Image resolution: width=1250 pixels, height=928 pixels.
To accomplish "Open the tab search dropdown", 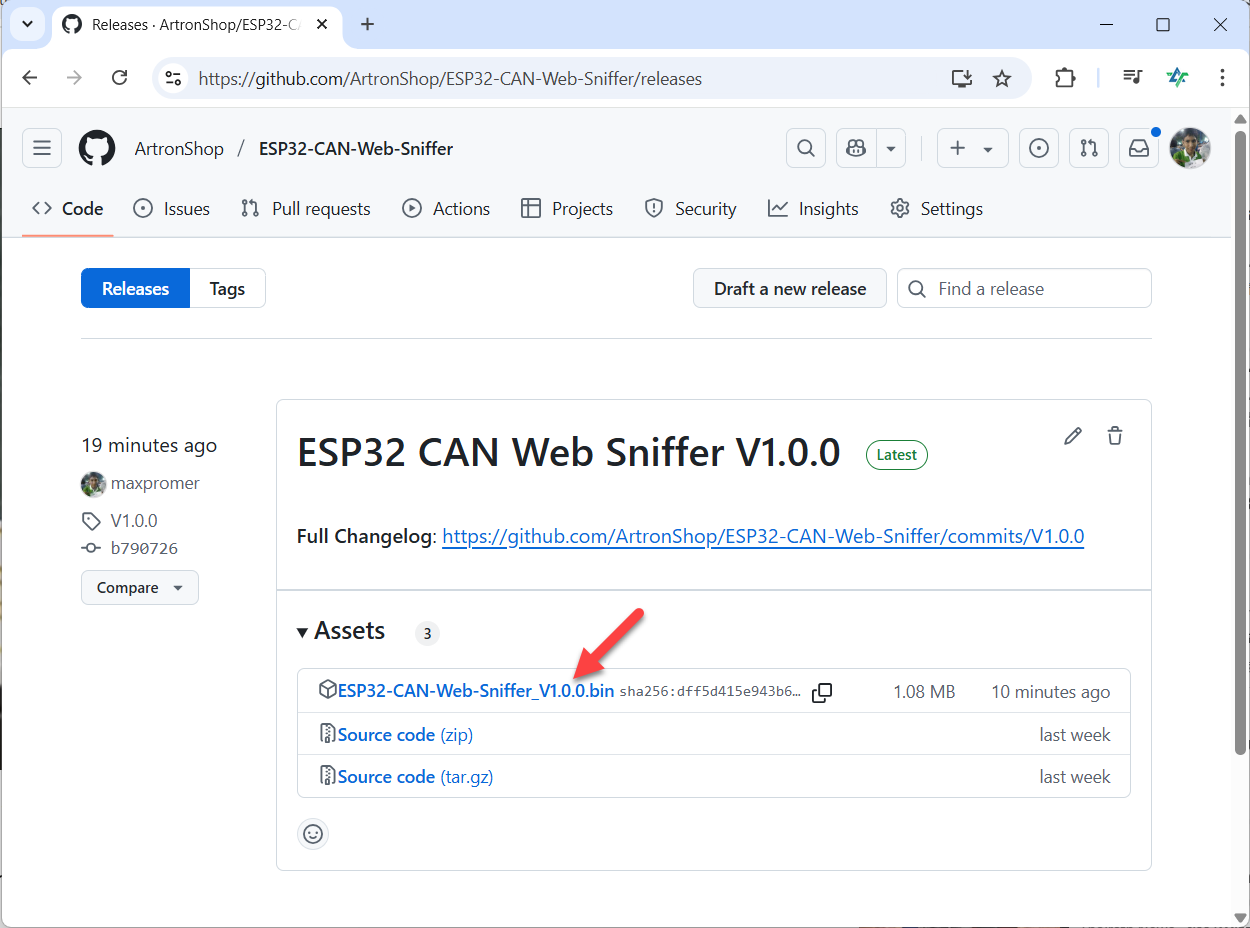I will point(28,24).
